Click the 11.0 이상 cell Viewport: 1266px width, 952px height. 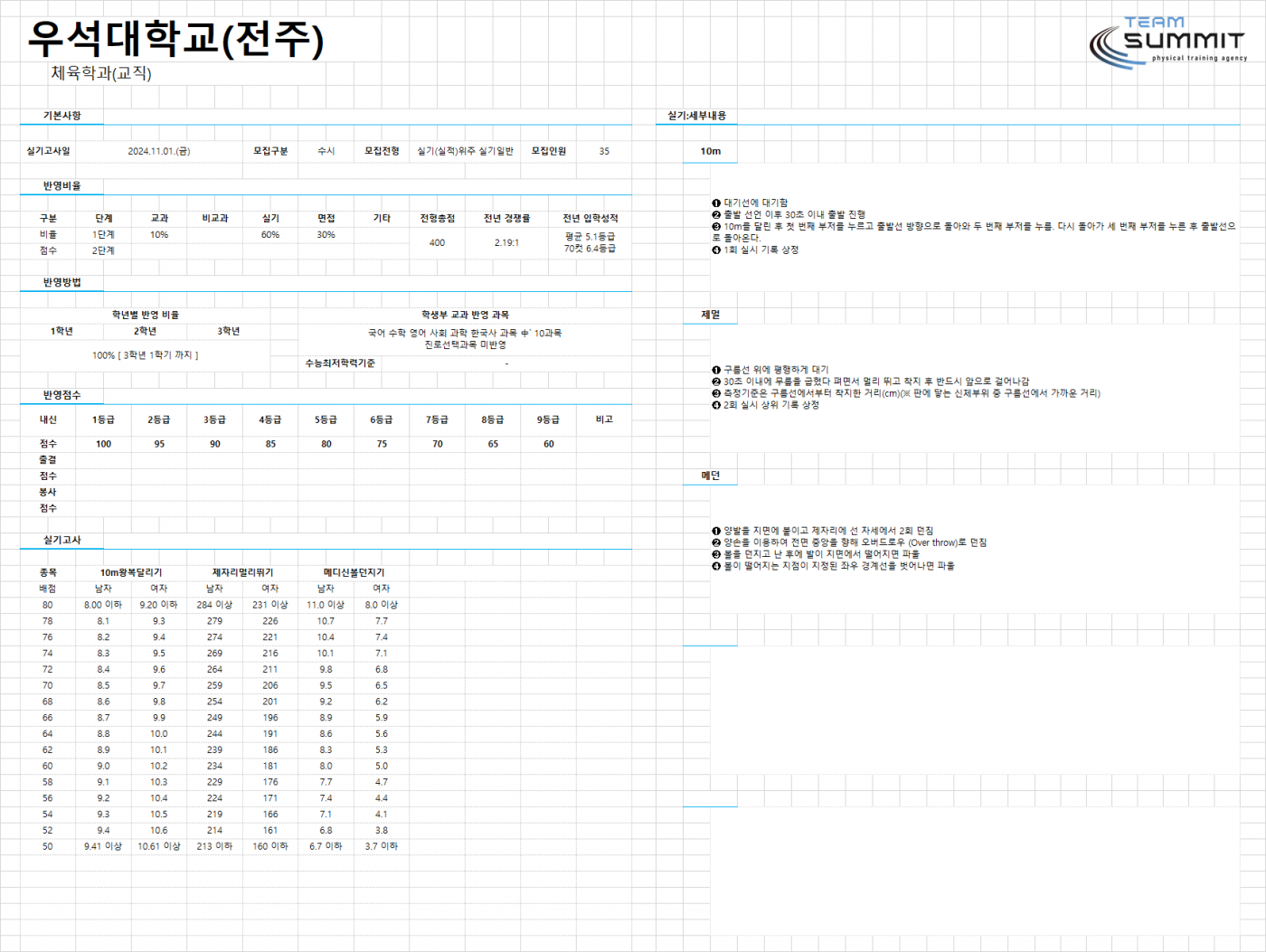point(326,606)
